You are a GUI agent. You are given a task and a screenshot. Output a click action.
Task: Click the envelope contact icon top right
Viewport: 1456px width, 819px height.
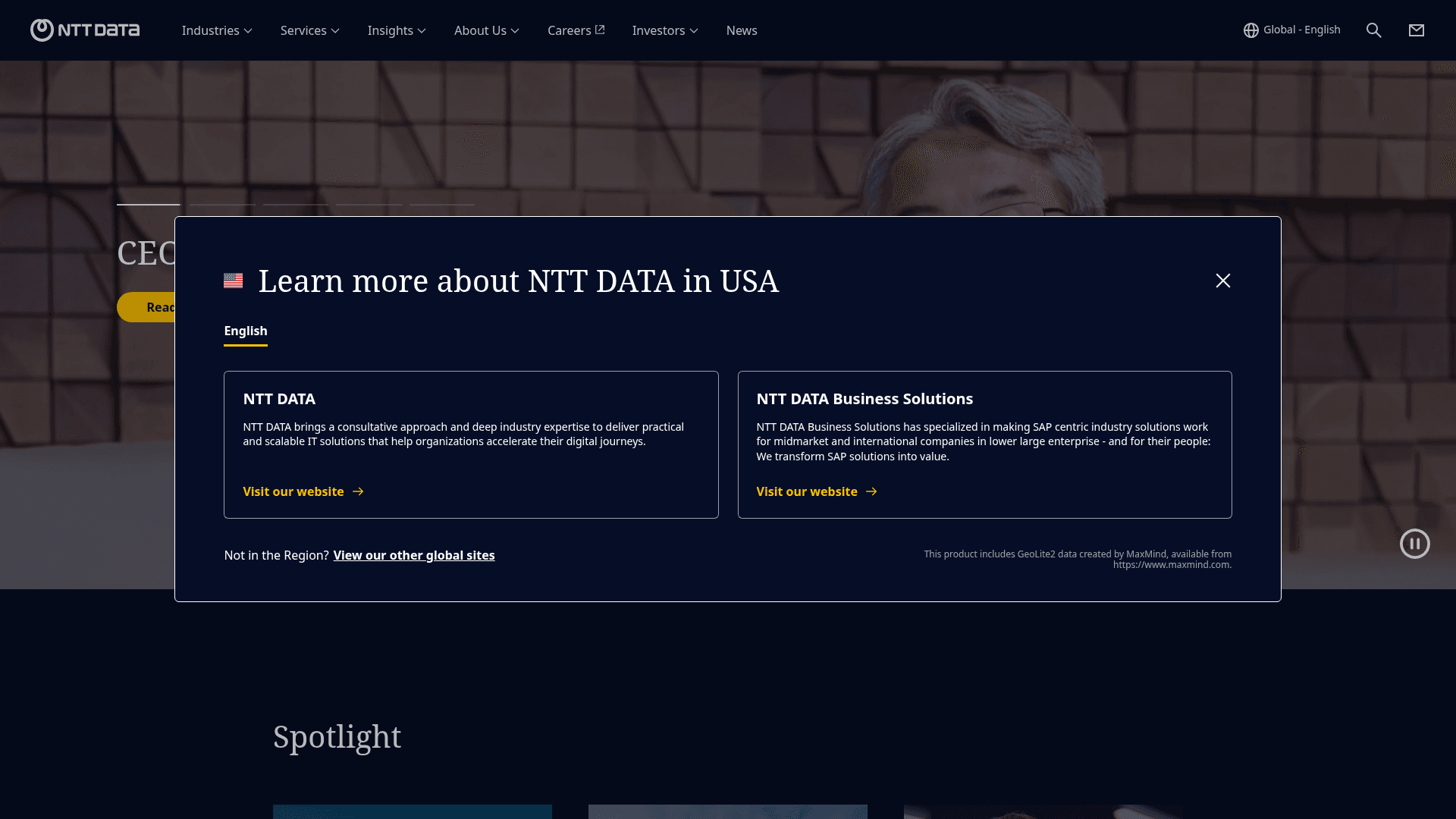click(x=1417, y=30)
